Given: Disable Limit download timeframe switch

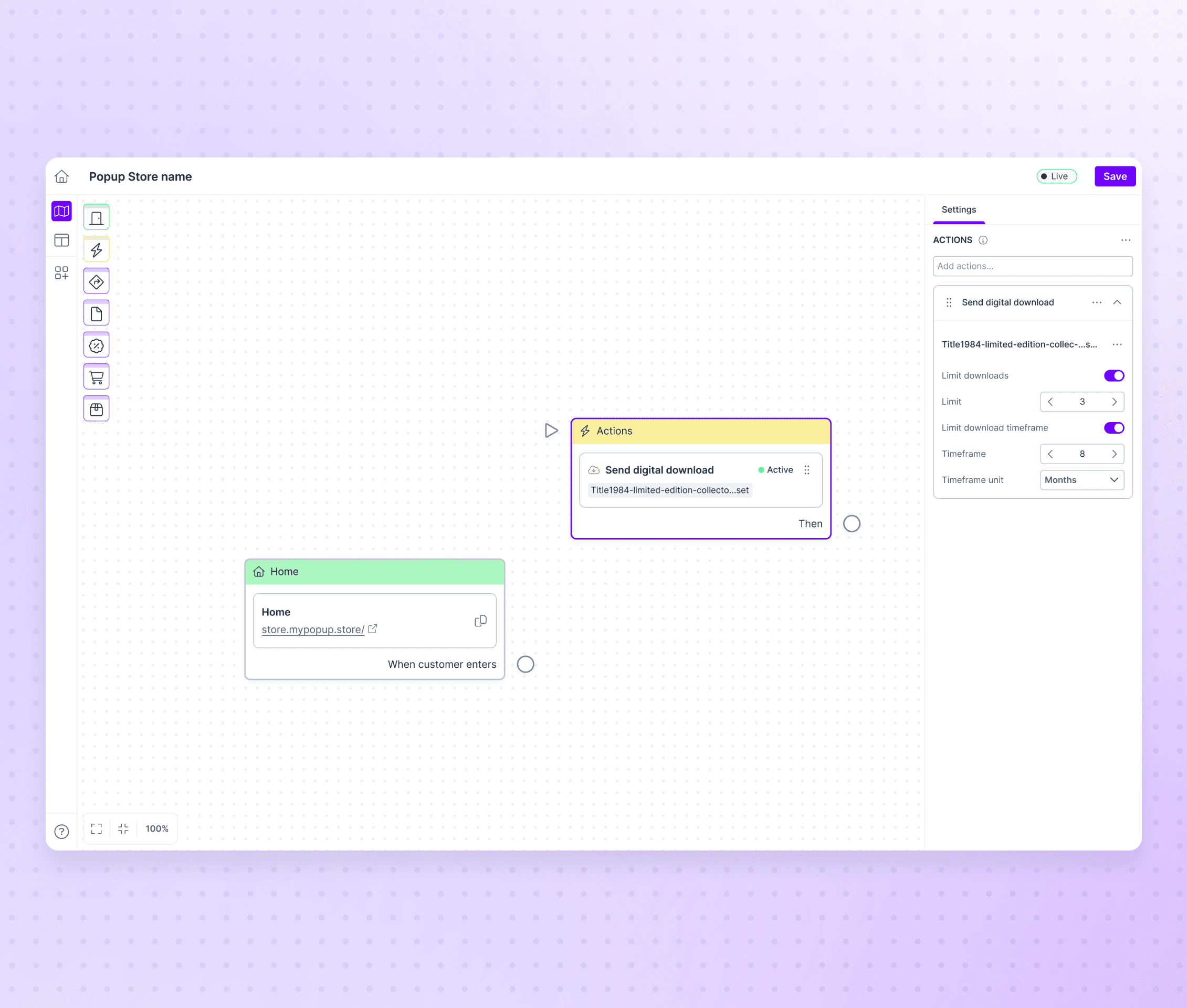Looking at the screenshot, I should tap(1114, 427).
